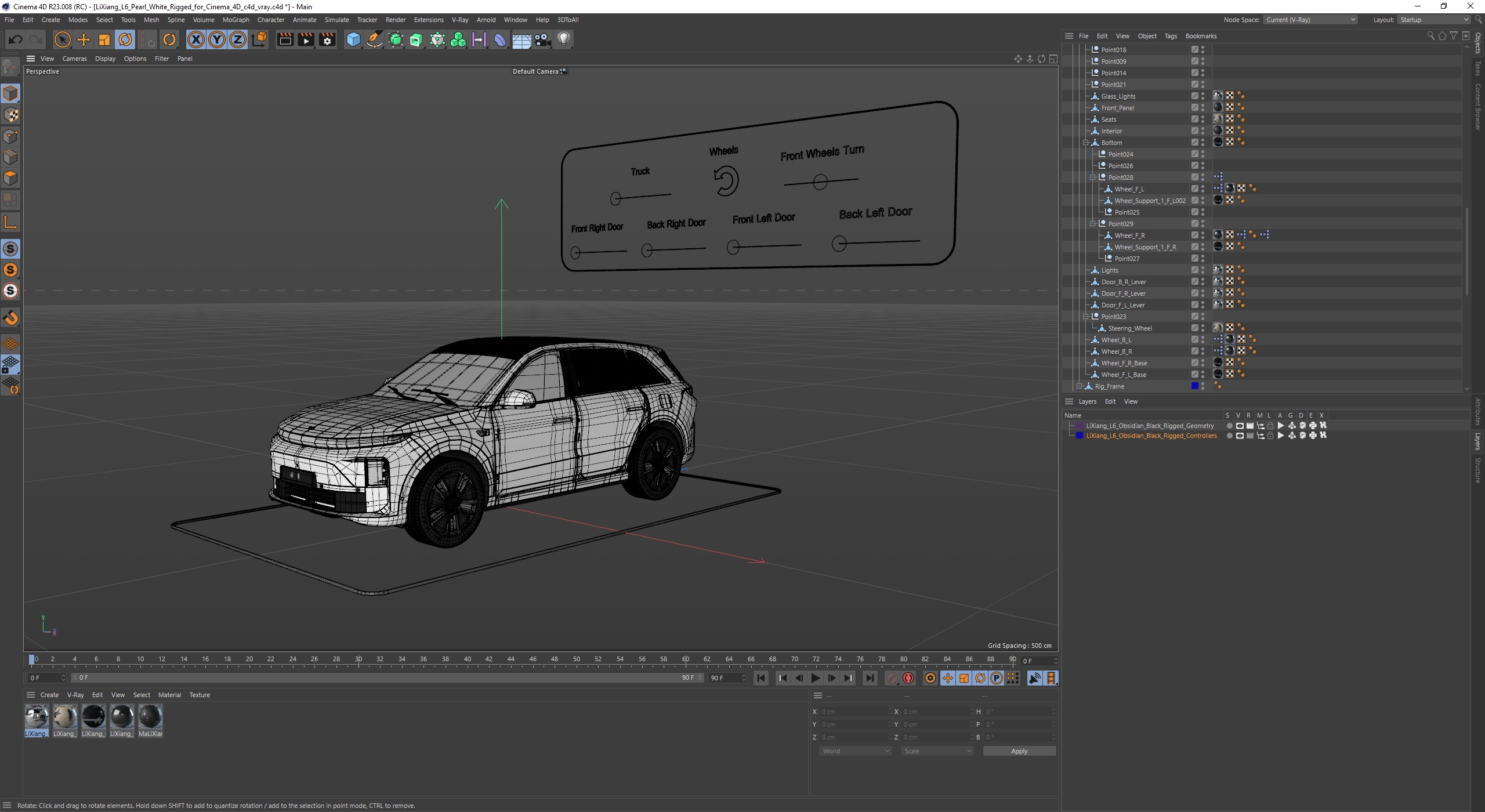The image size is (1485, 812).
Task: Drag the Front Wheels Turn slider
Action: pos(820,181)
